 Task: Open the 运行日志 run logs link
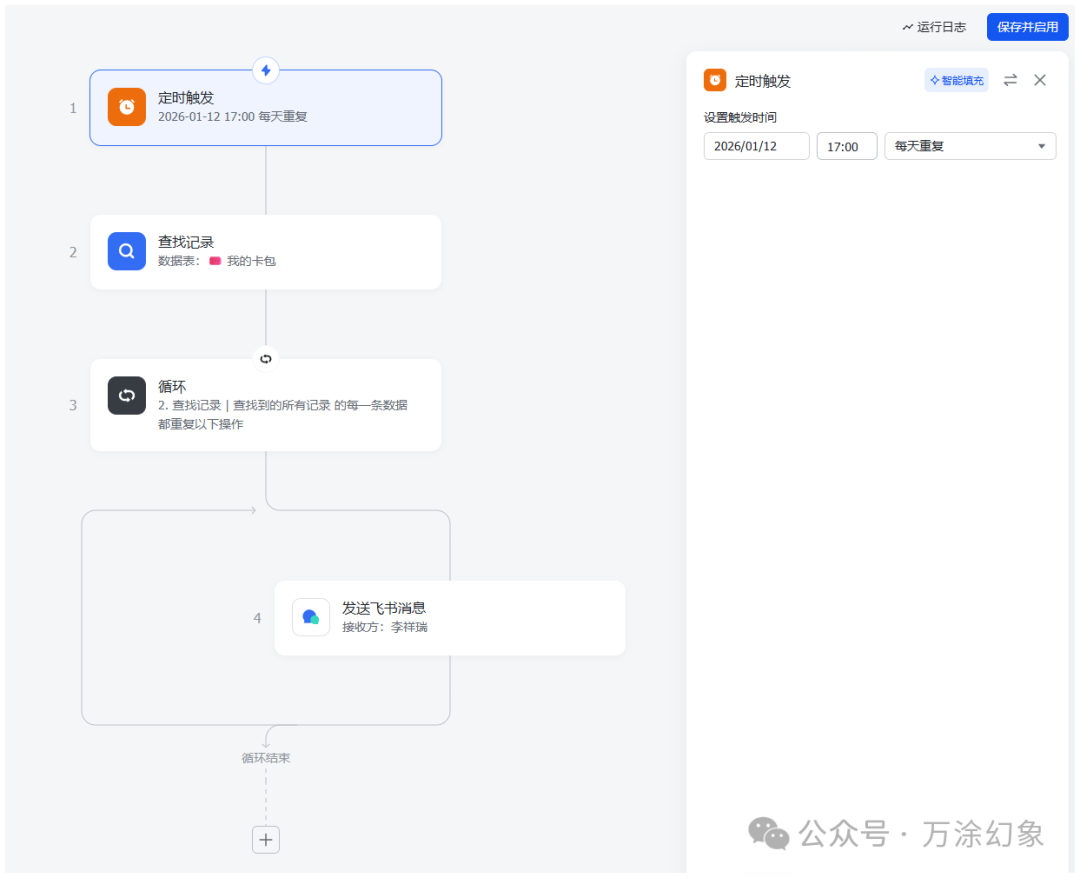(x=934, y=27)
